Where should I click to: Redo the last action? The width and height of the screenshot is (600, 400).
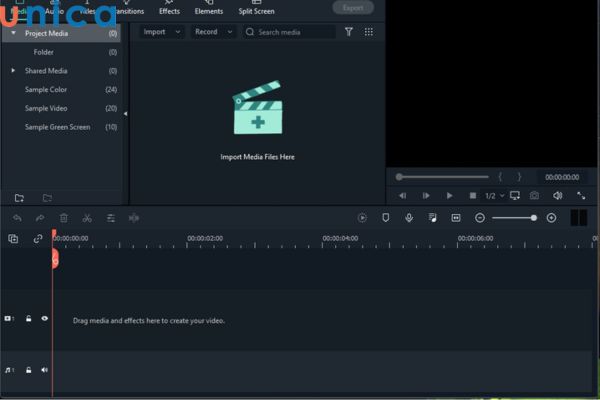40,218
